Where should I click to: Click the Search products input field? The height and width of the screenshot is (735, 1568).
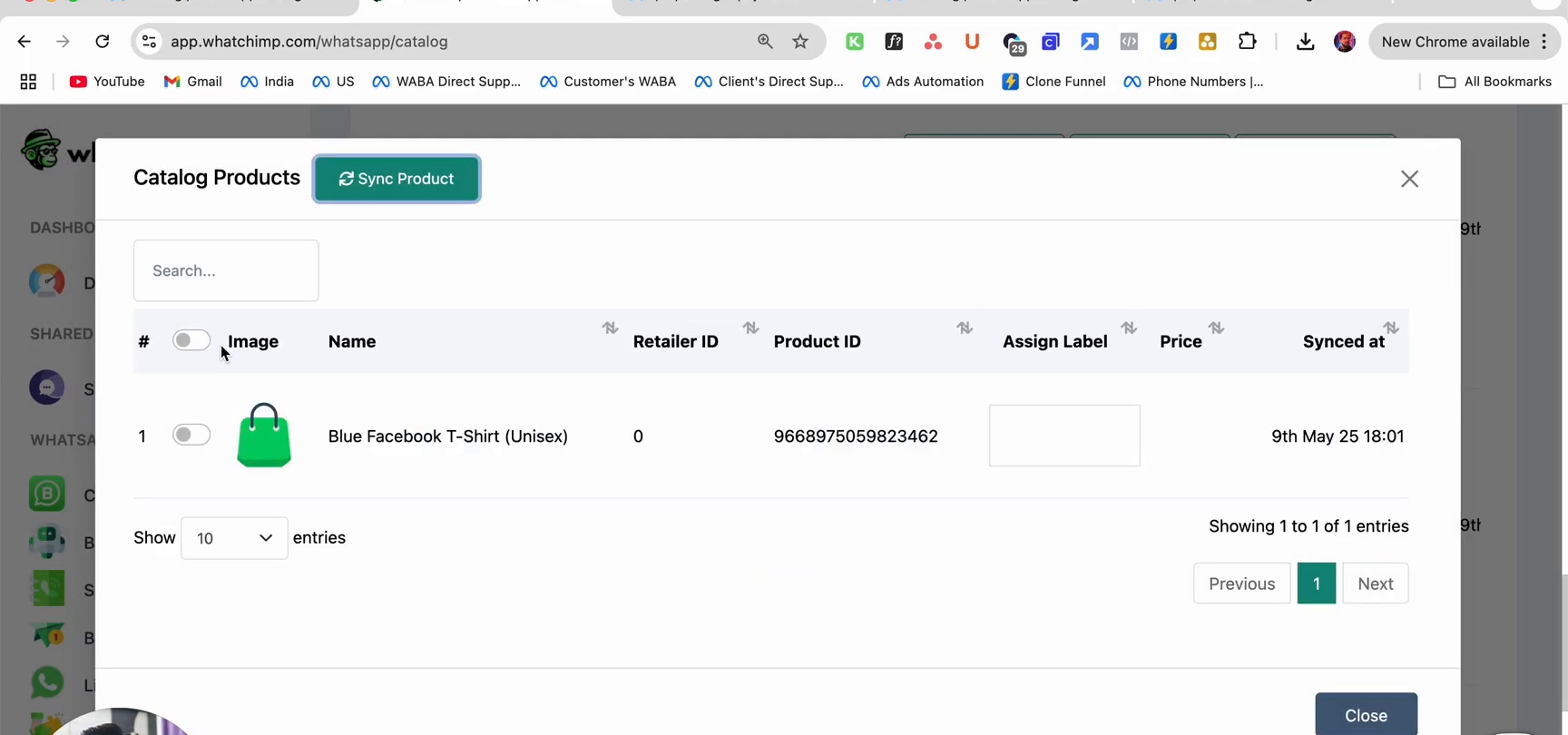point(226,270)
